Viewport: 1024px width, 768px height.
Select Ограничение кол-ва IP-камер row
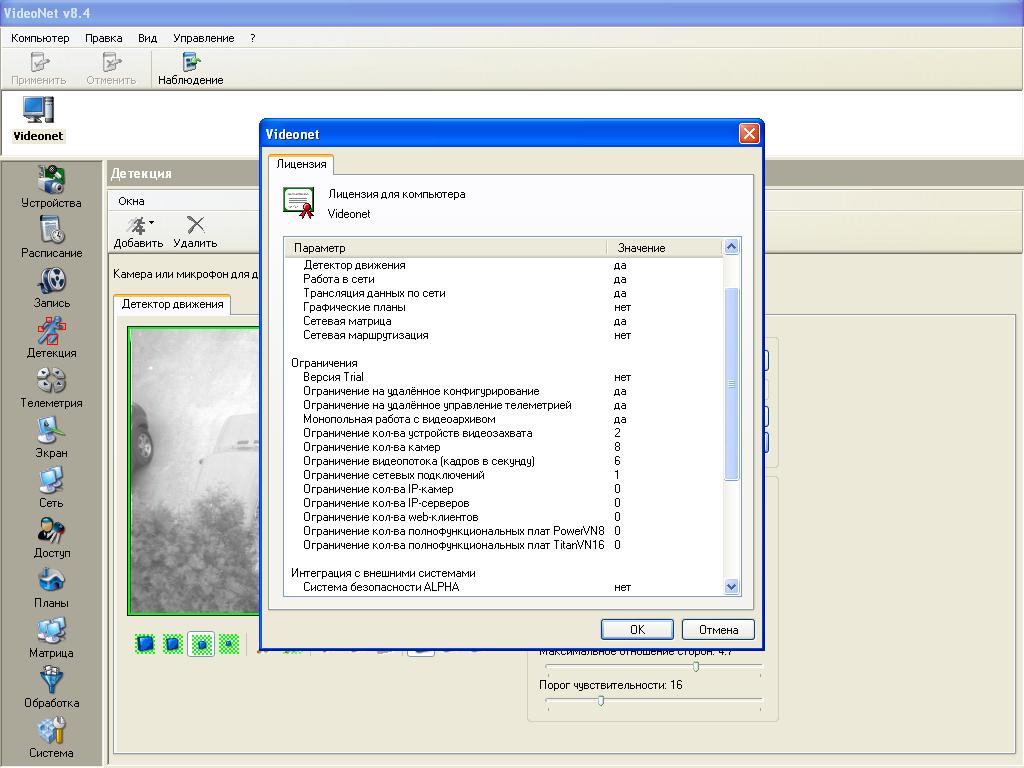[504, 489]
